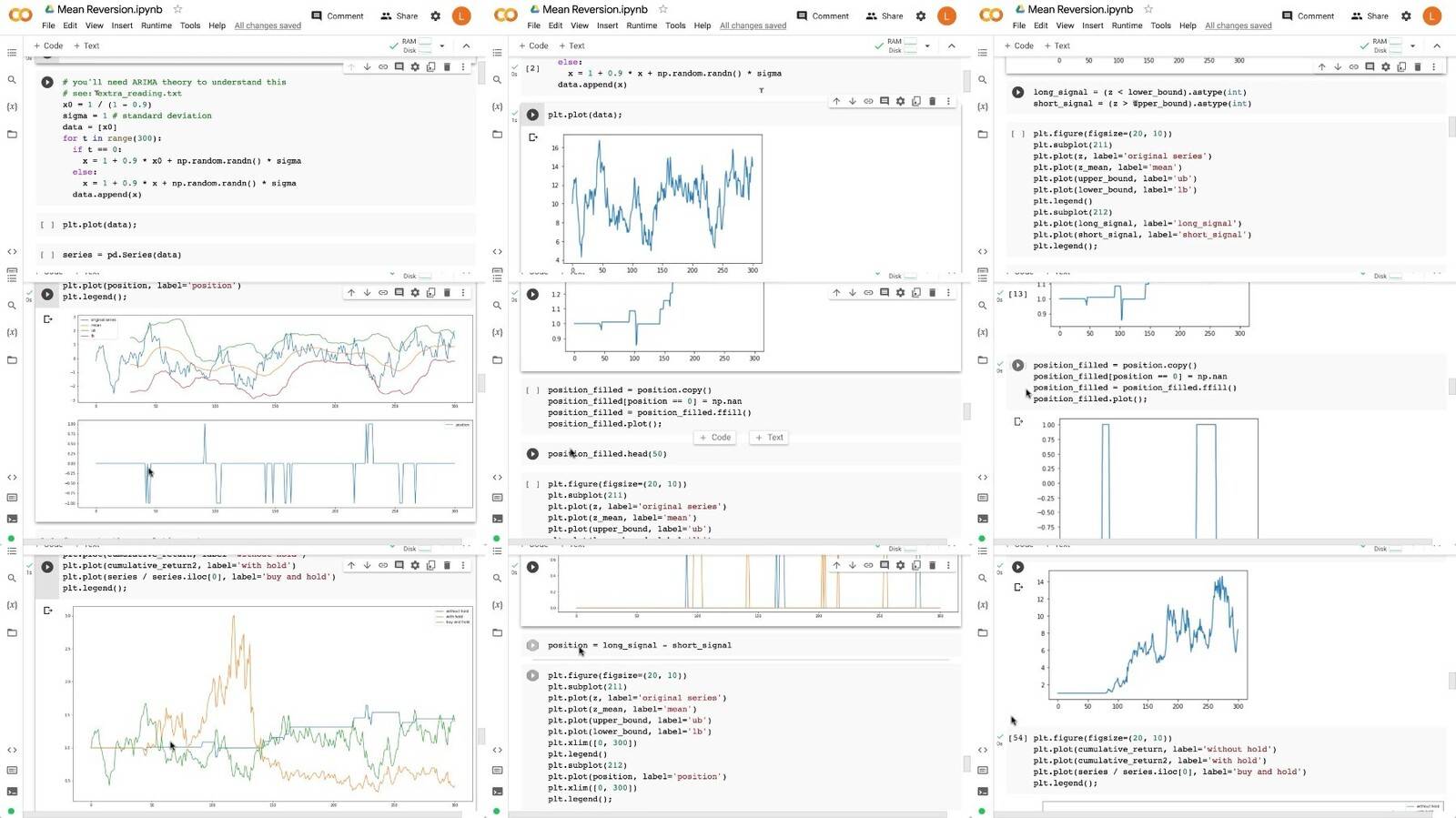Open RAM/Disk dropdown arrow above the ARIMA cell
This screenshot has height=818, width=1456.
pyautogui.click(x=442, y=45)
